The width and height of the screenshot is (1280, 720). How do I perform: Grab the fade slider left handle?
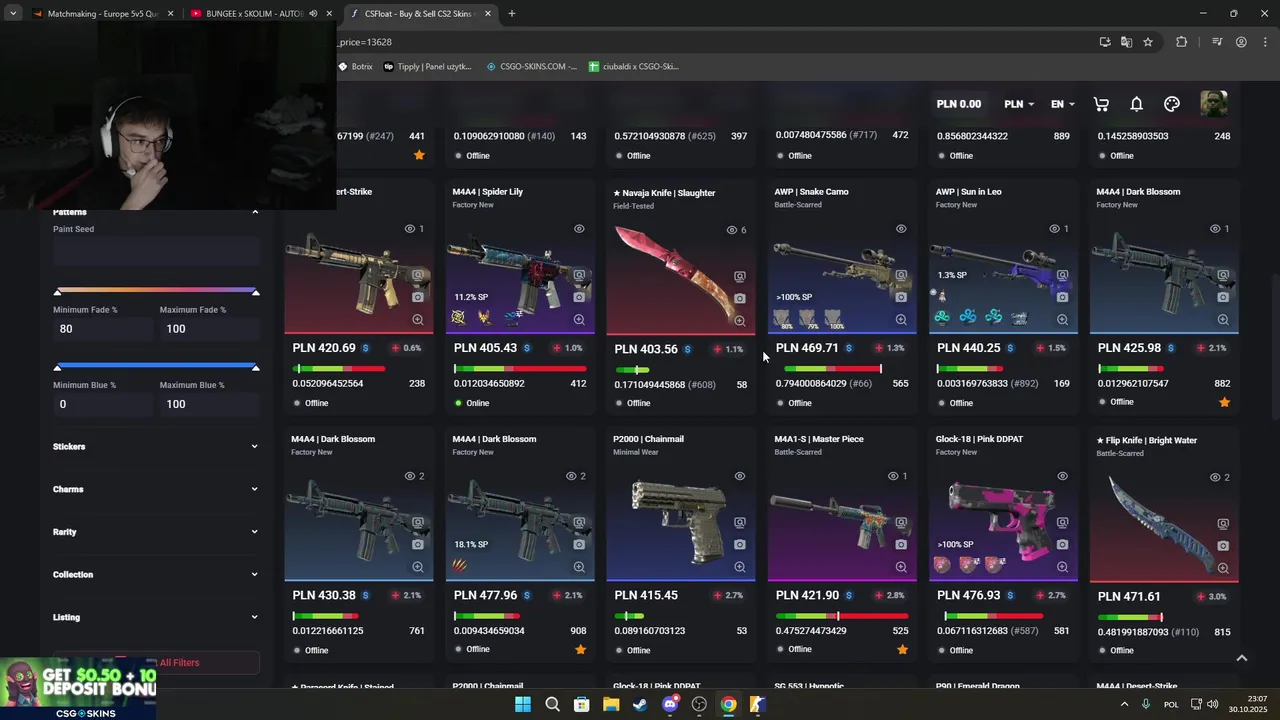click(x=57, y=292)
